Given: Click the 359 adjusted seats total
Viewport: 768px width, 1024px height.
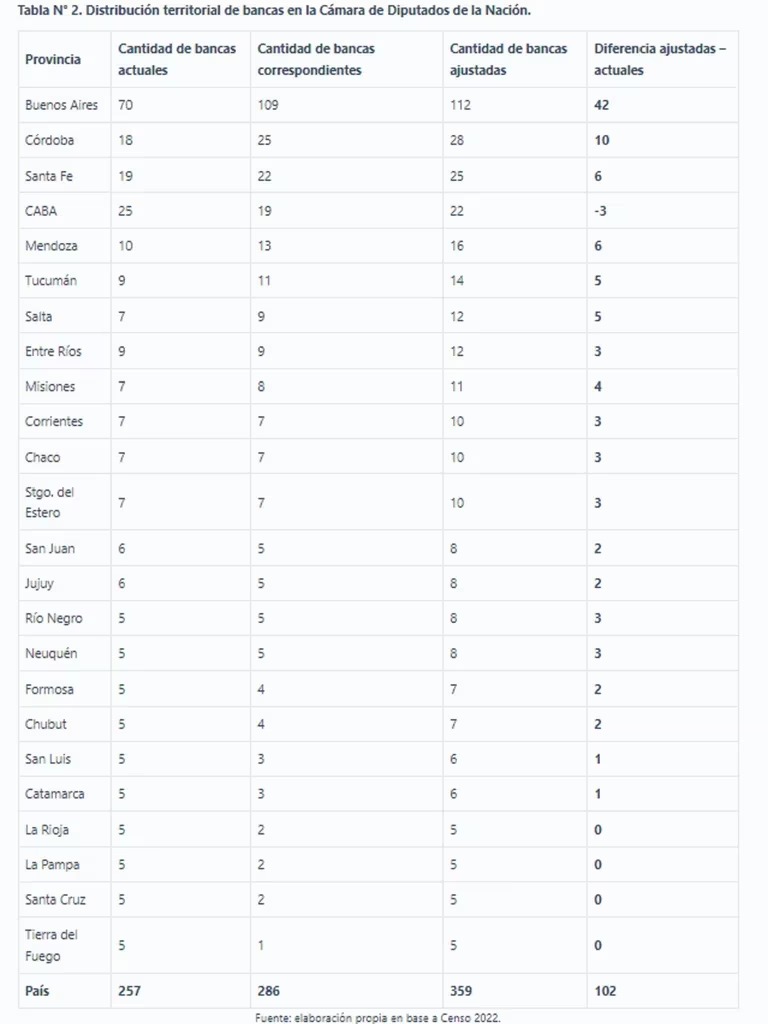Looking at the screenshot, I should click(x=461, y=991).
